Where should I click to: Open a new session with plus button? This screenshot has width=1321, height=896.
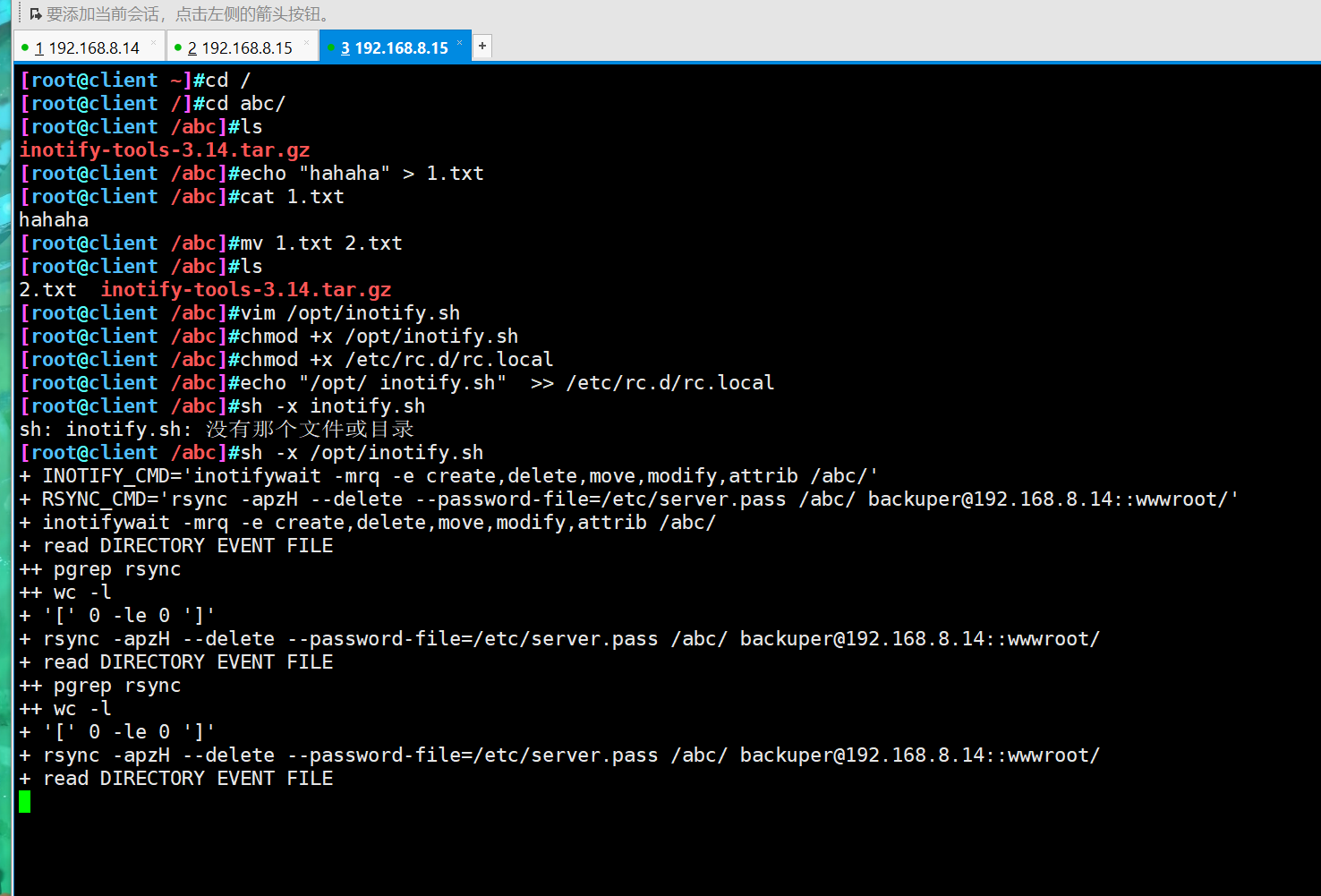click(x=482, y=46)
